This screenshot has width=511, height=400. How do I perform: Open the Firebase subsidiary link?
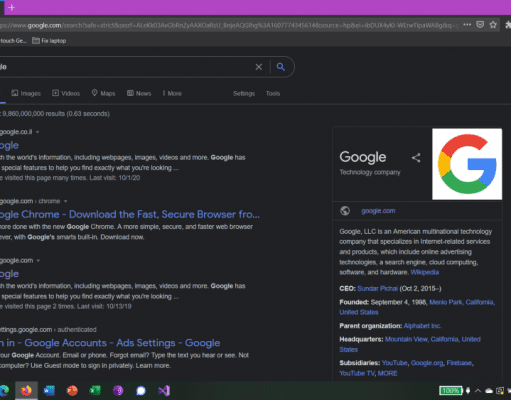[x=459, y=363]
